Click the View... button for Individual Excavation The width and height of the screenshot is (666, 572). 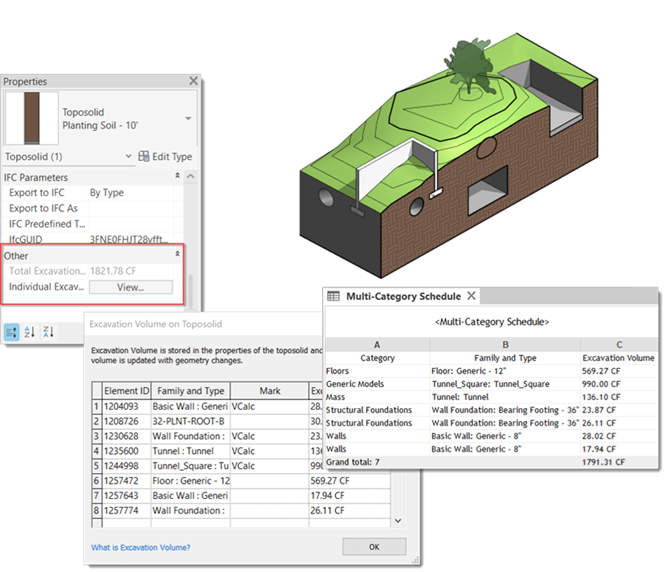[x=131, y=287]
